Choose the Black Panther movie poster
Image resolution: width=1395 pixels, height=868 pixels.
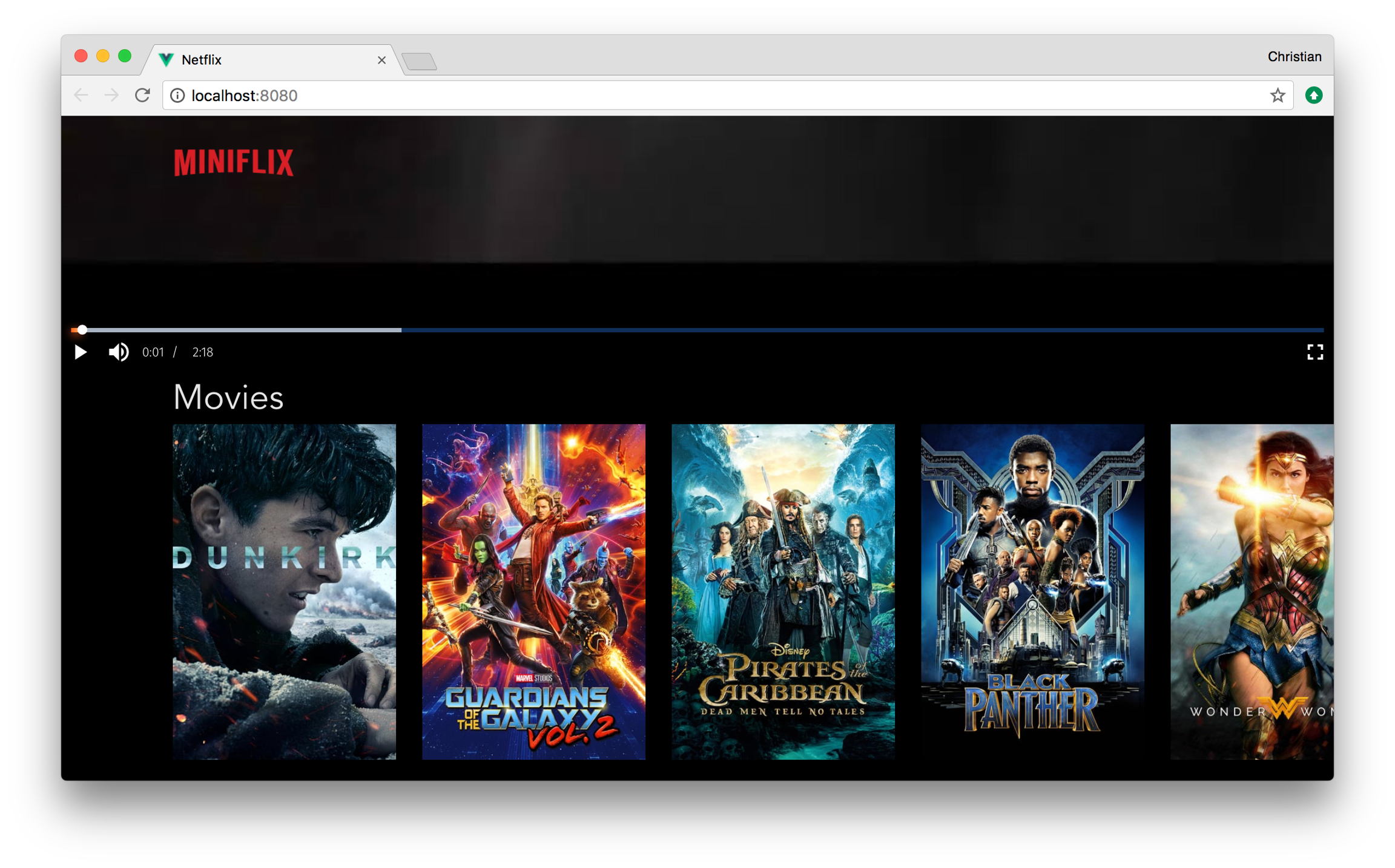[x=1032, y=591]
